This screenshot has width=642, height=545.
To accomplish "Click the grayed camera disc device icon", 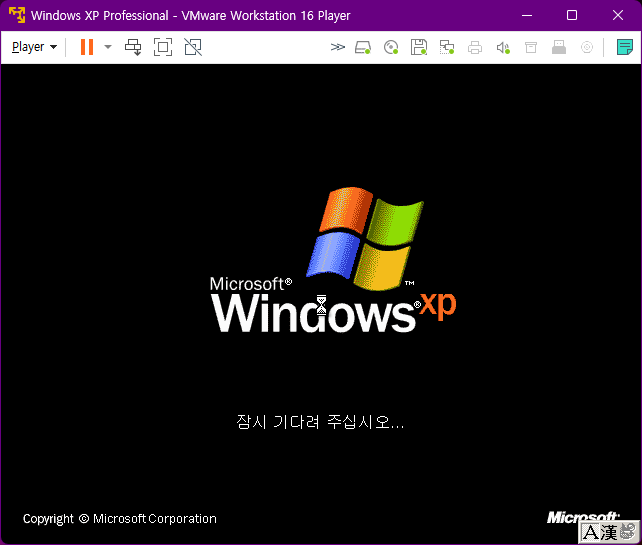I will [x=587, y=47].
